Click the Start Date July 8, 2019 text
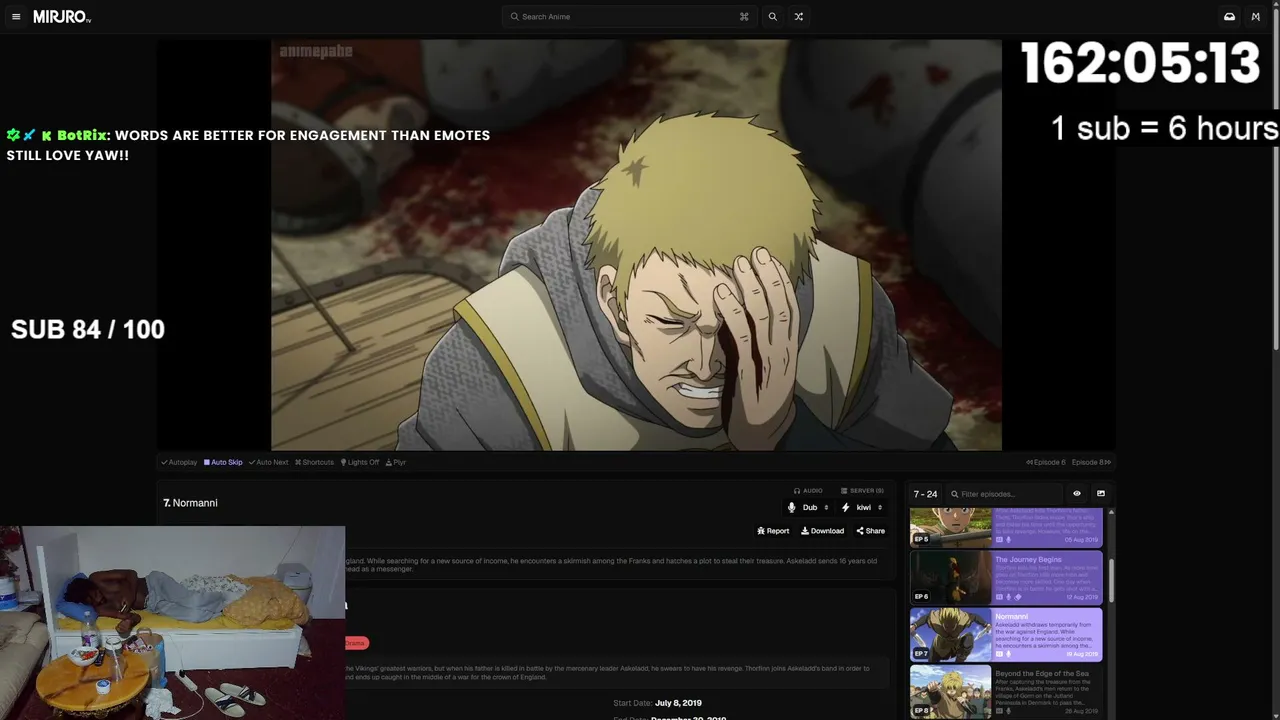The width and height of the screenshot is (1280, 720). (x=657, y=703)
